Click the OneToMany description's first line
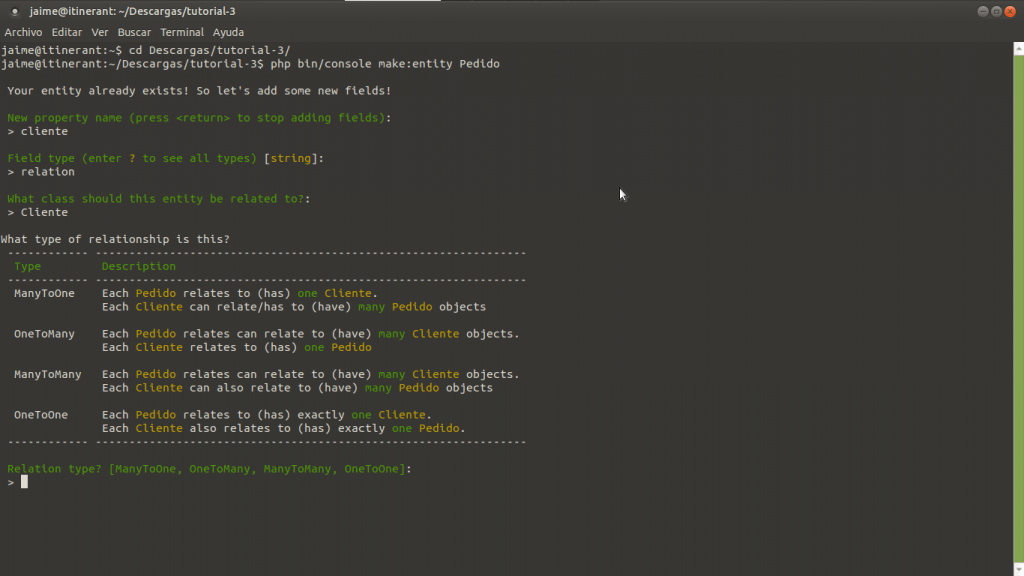This screenshot has width=1024, height=576. [310, 334]
